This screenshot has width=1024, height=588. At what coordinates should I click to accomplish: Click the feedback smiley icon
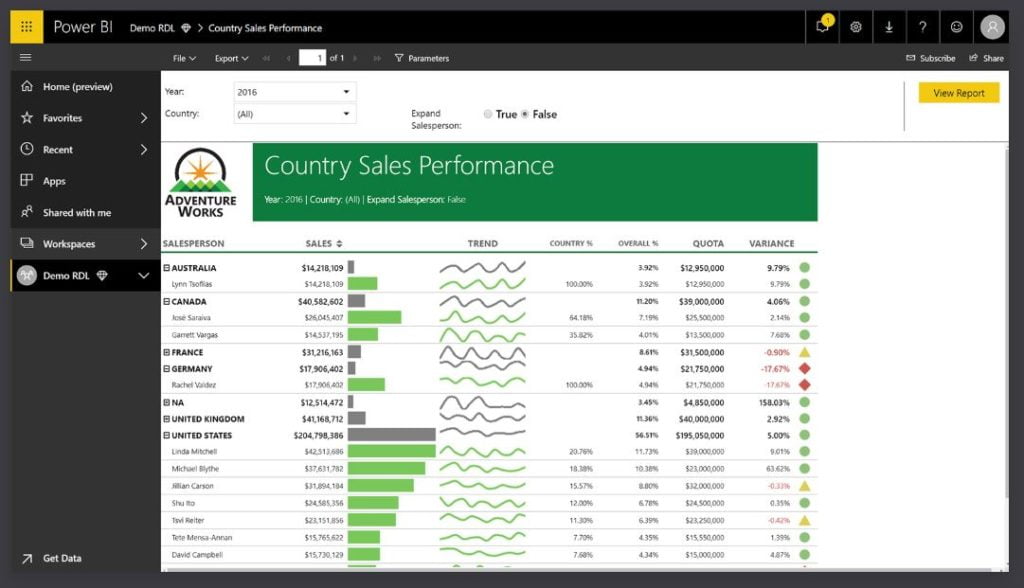click(x=956, y=27)
